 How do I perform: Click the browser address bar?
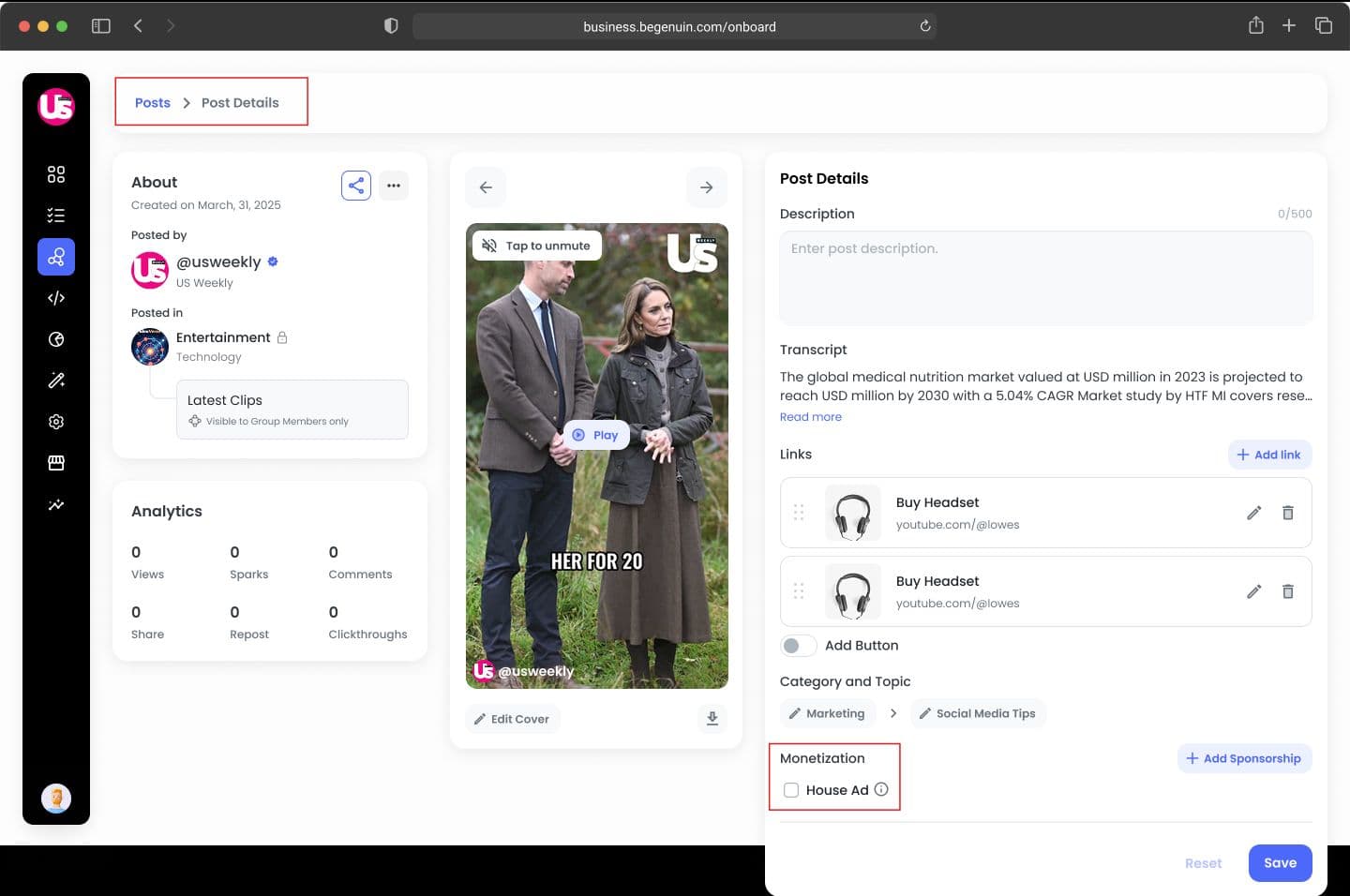[675, 26]
